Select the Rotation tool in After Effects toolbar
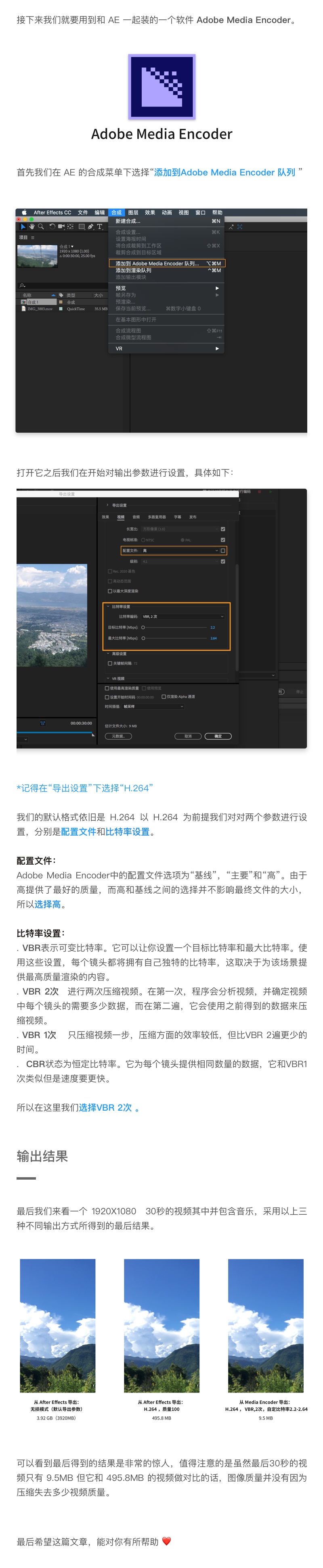The width and height of the screenshot is (323, 1568). 52,226
